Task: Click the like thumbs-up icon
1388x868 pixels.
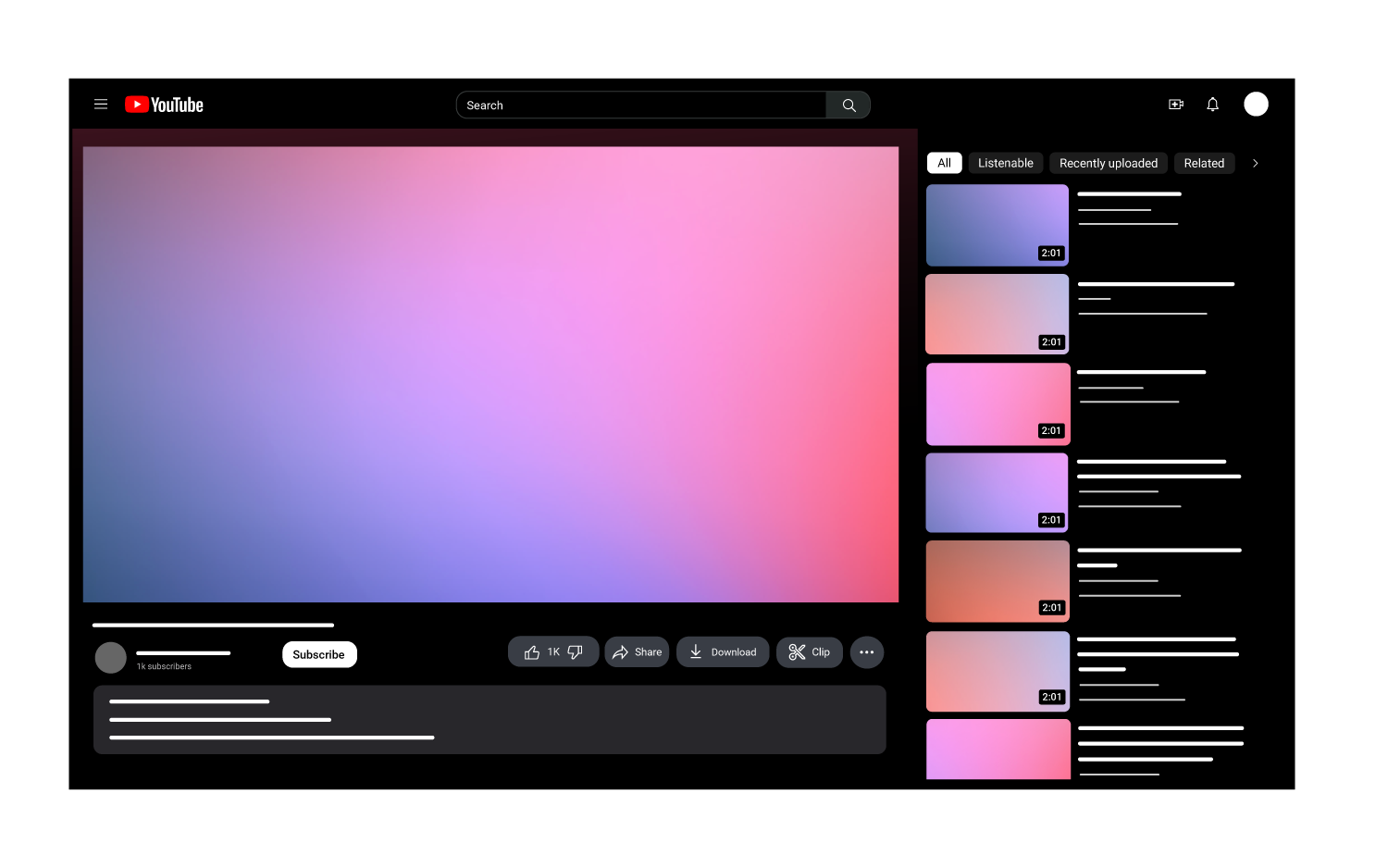Action: pyautogui.click(x=532, y=651)
